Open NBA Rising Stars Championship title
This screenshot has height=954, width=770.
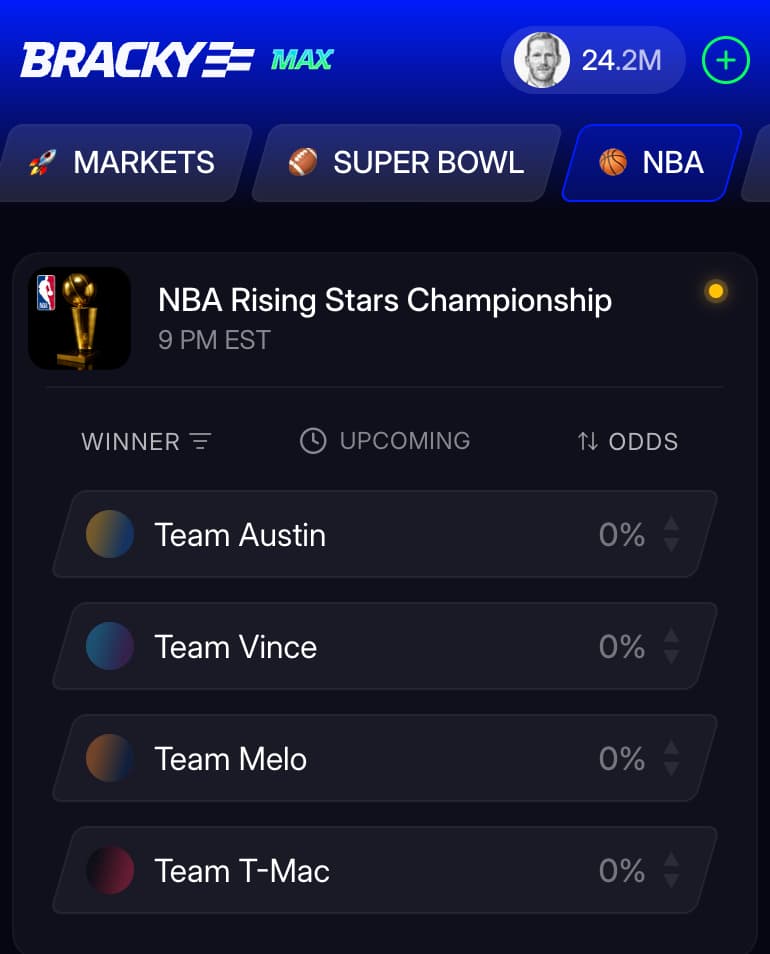click(x=385, y=300)
